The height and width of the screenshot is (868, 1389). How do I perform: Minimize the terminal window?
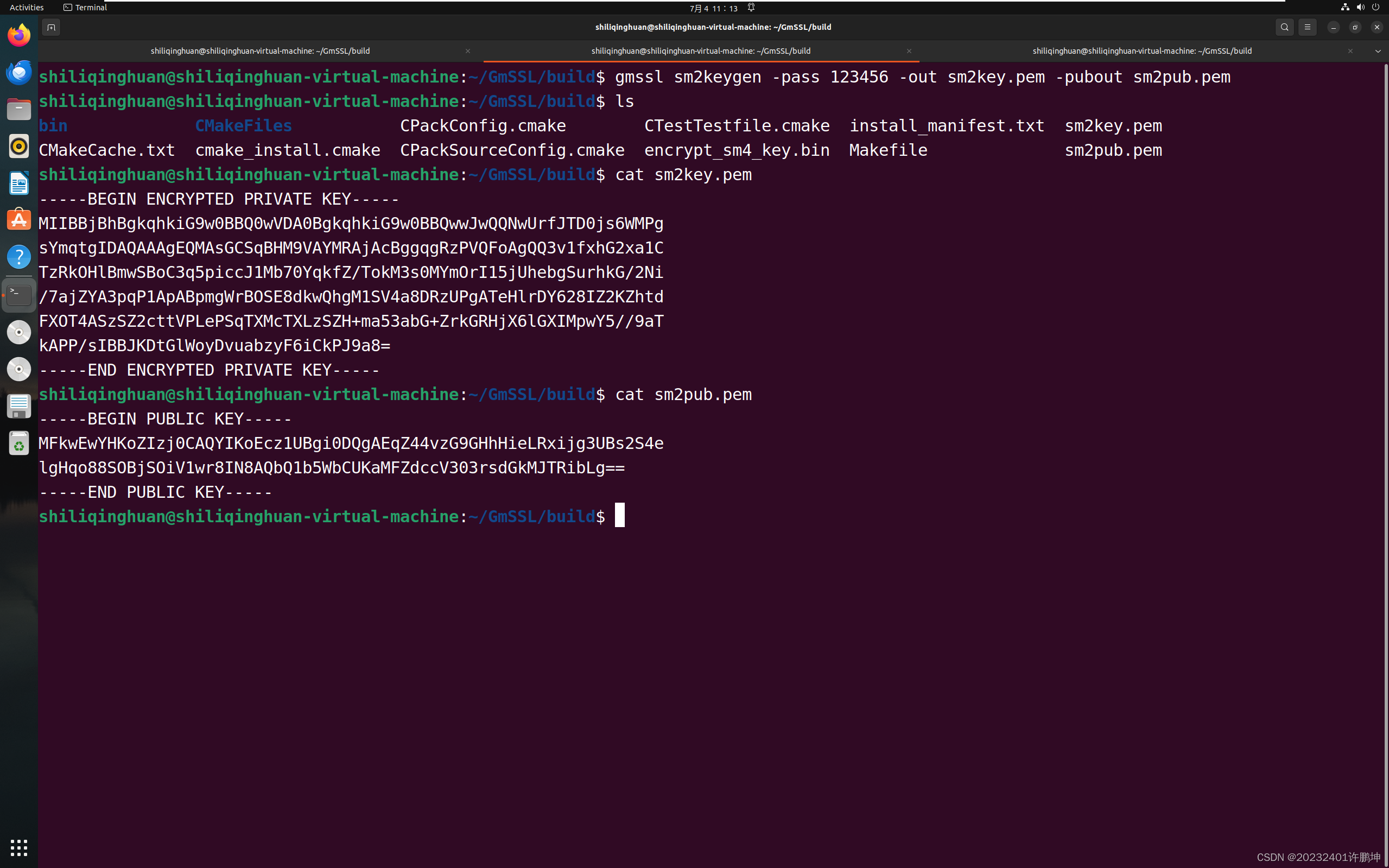pyautogui.click(x=1333, y=27)
